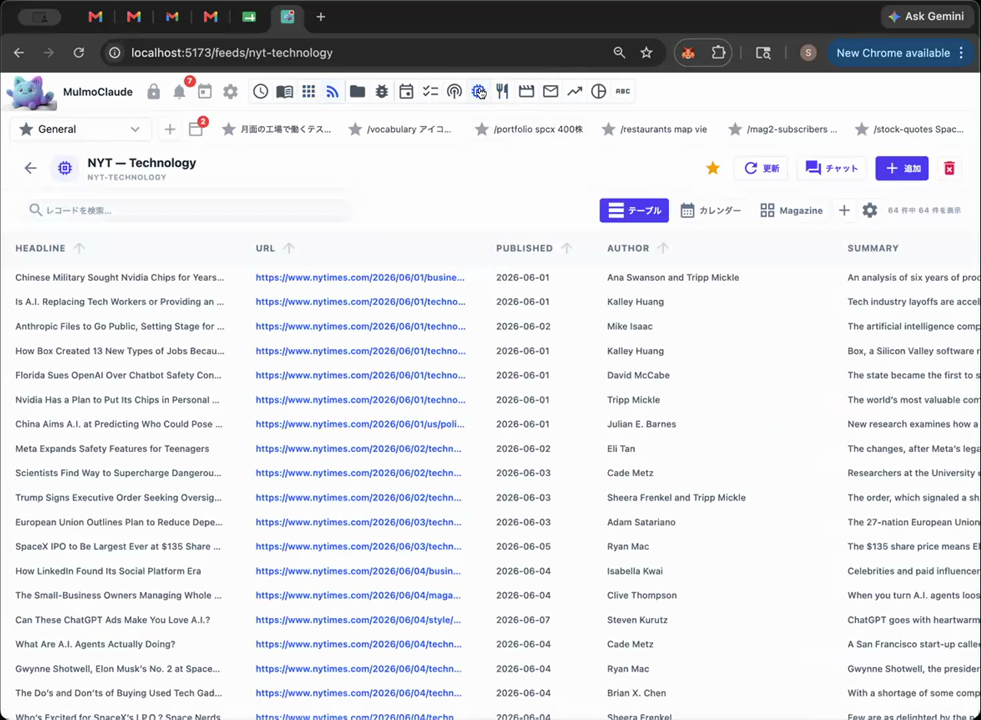Open the folder files icon
This screenshot has height=720, width=981.
(x=357, y=91)
